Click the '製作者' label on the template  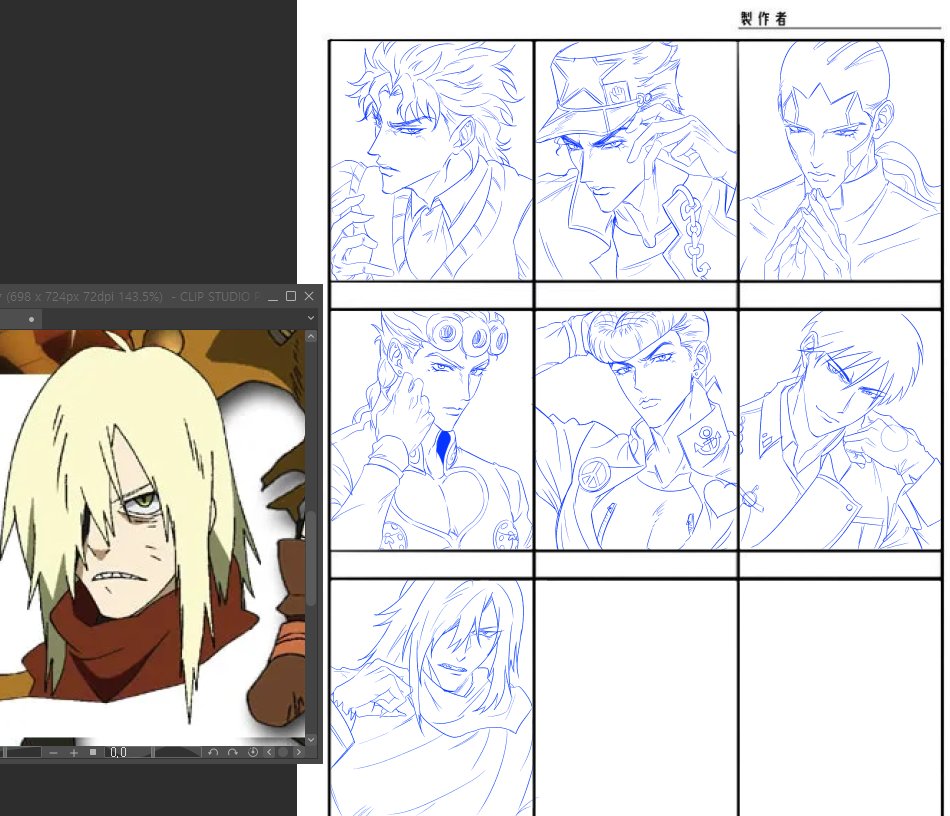click(x=763, y=19)
